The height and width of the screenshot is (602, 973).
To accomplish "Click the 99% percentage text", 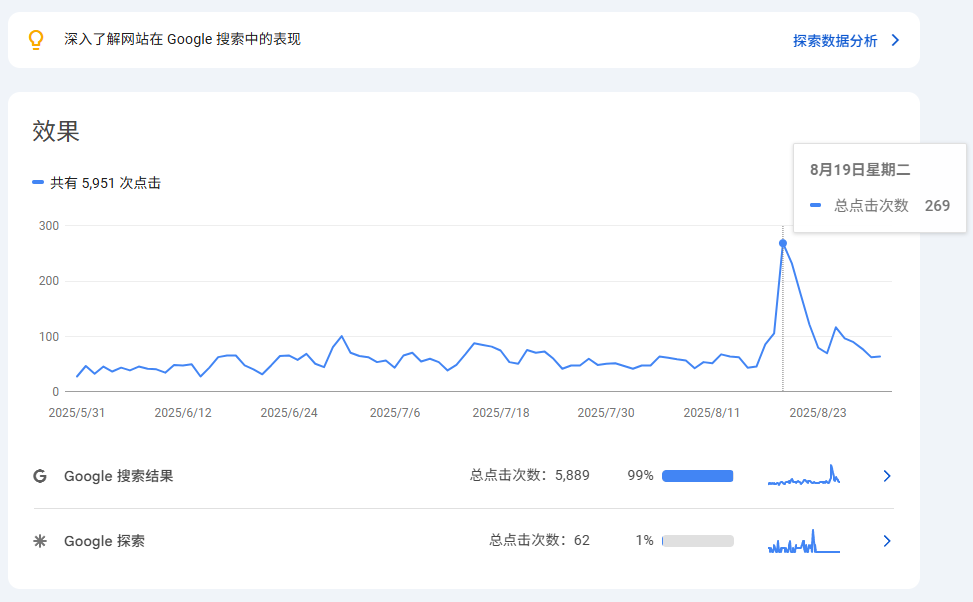I will click(x=640, y=475).
